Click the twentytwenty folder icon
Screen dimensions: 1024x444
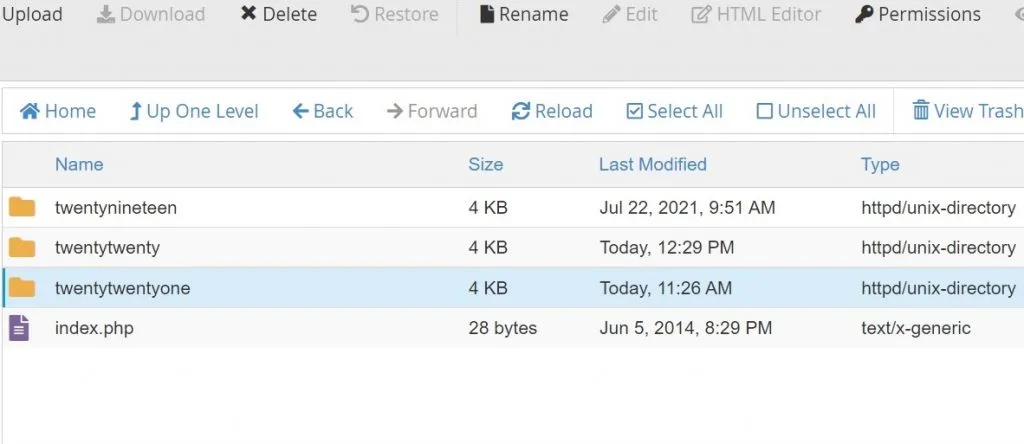coord(22,247)
